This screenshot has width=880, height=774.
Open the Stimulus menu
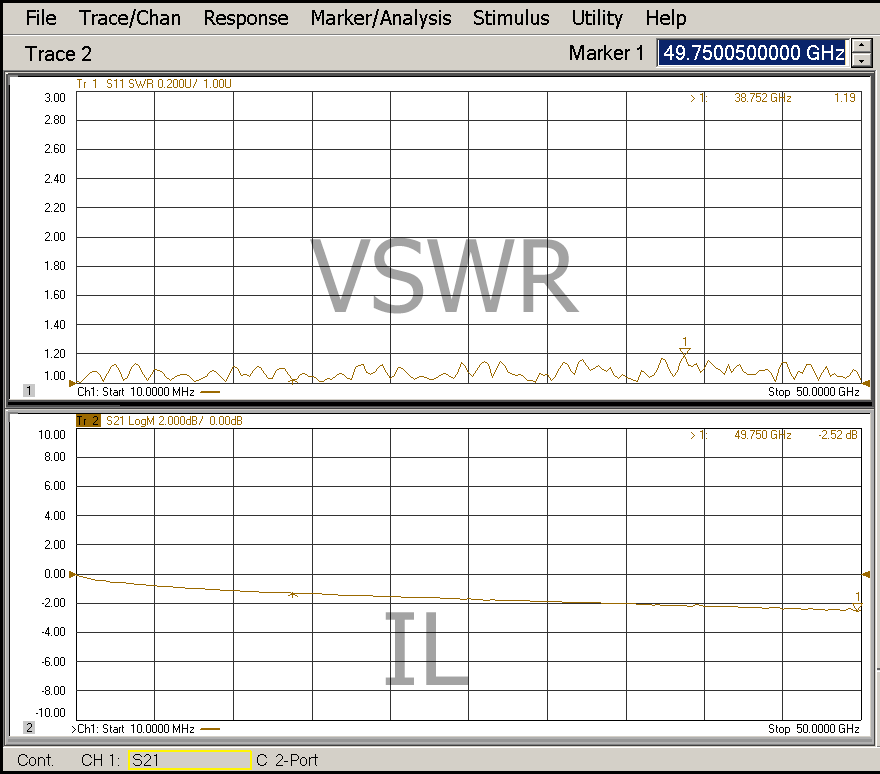click(x=511, y=18)
